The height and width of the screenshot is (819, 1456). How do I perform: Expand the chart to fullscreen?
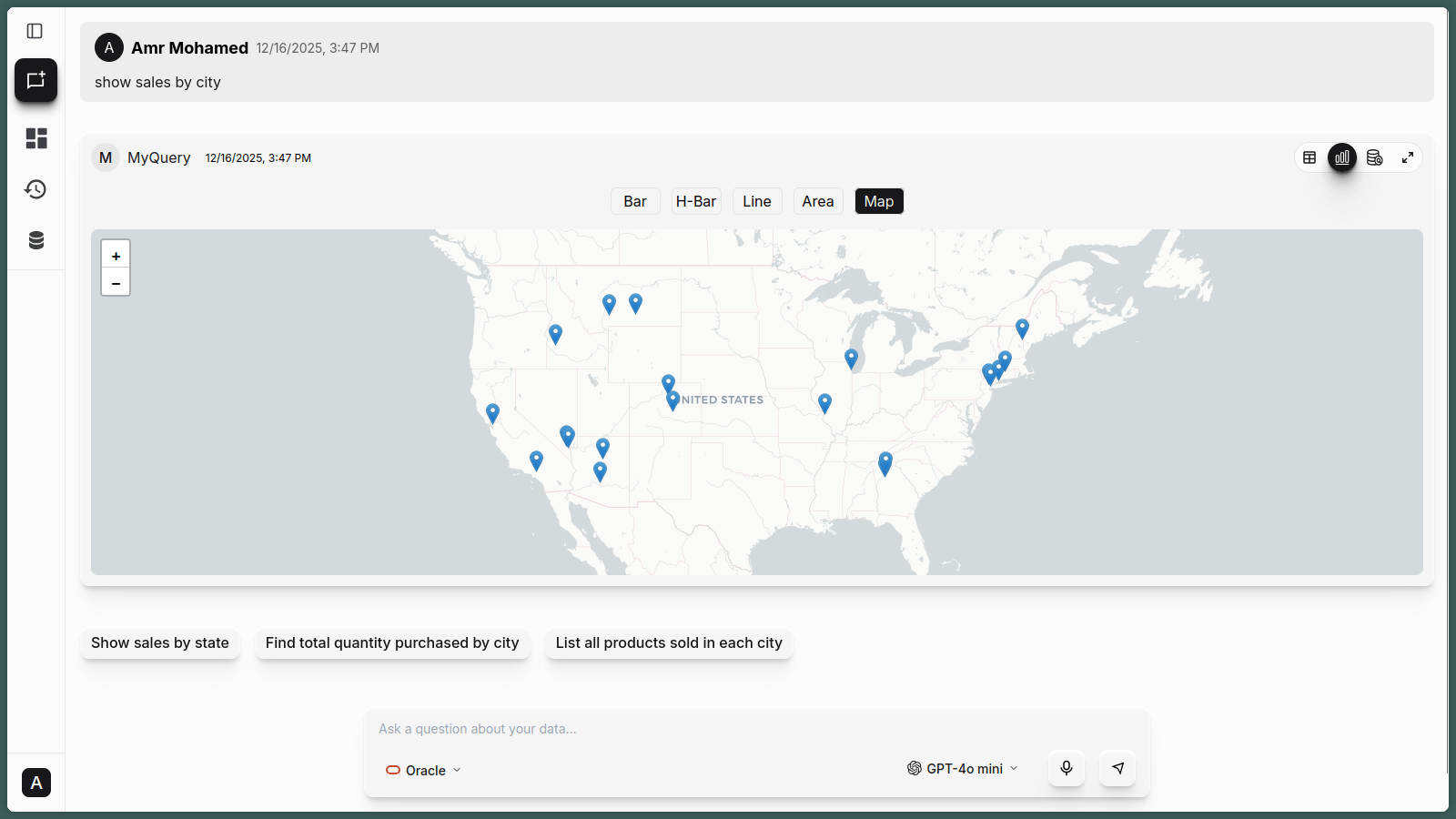pos(1408,157)
